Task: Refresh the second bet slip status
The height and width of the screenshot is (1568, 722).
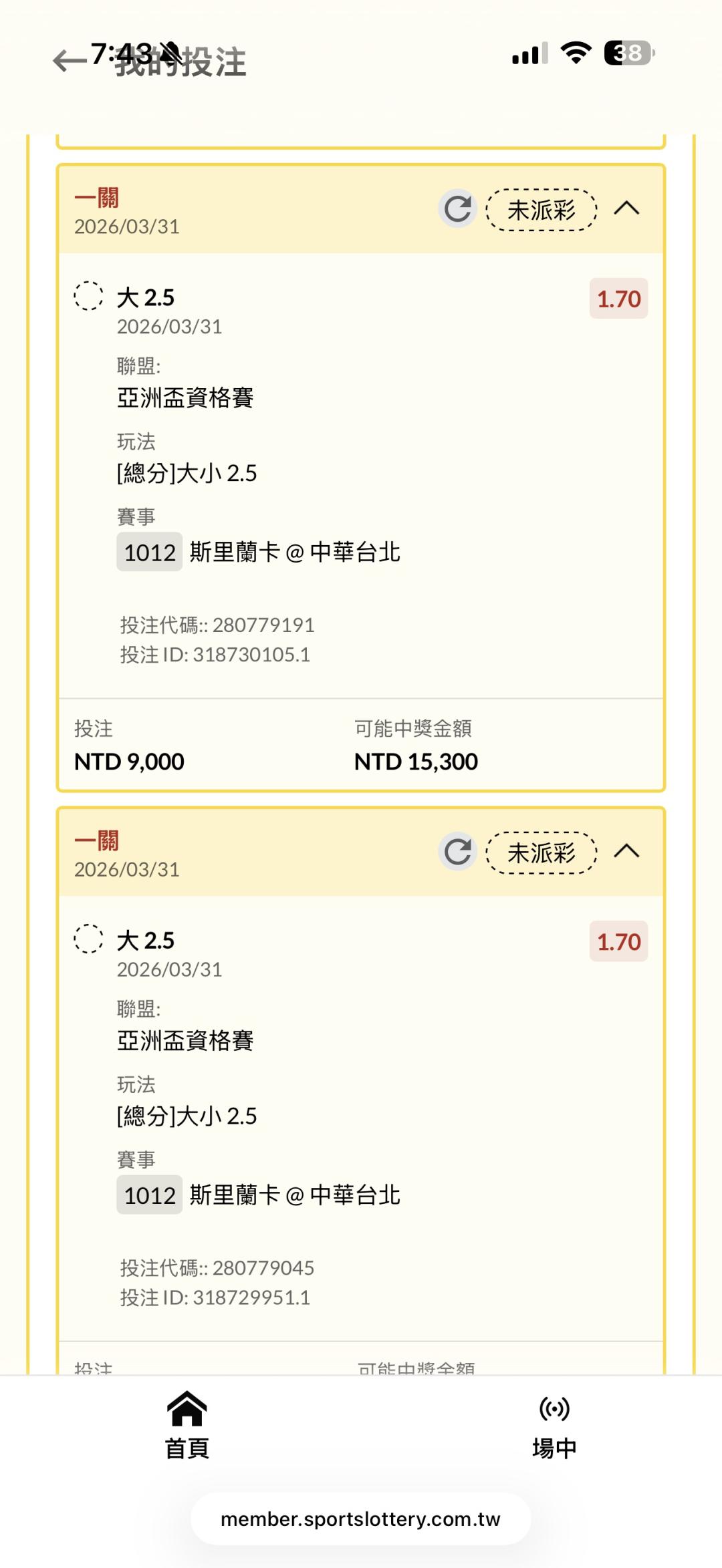Action: tap(457, 852)
